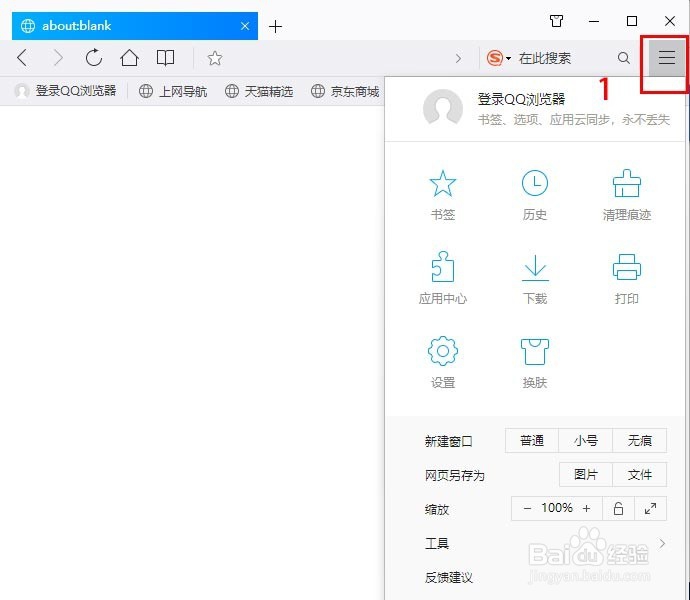Bookmark this page with star icon
Screen dimensions: 690x600
pyautogui.click(x=215, y=58)
